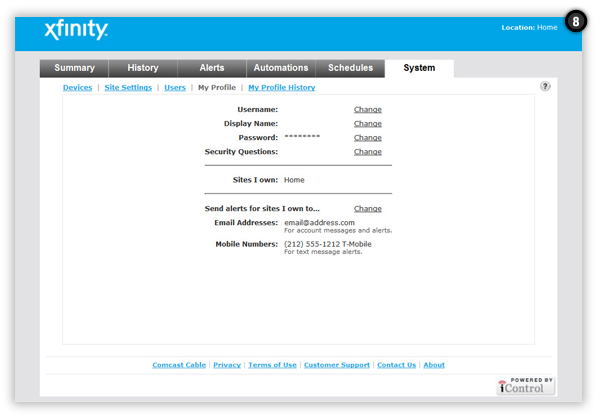Change the Display Name
Screen dimensions: 600x416
coord(367,124)
